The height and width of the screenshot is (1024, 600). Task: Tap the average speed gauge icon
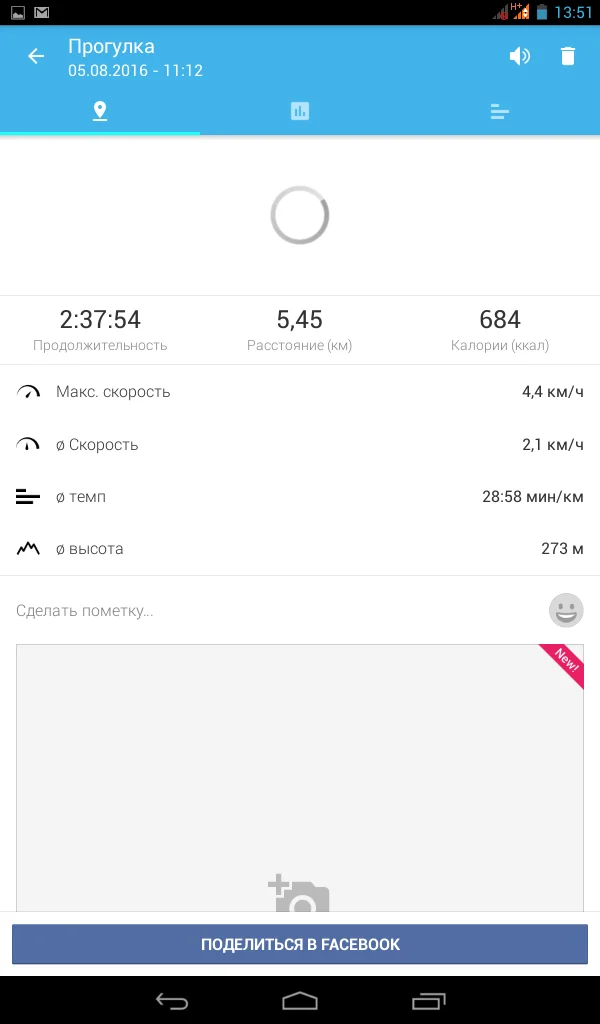coord(28,444)
